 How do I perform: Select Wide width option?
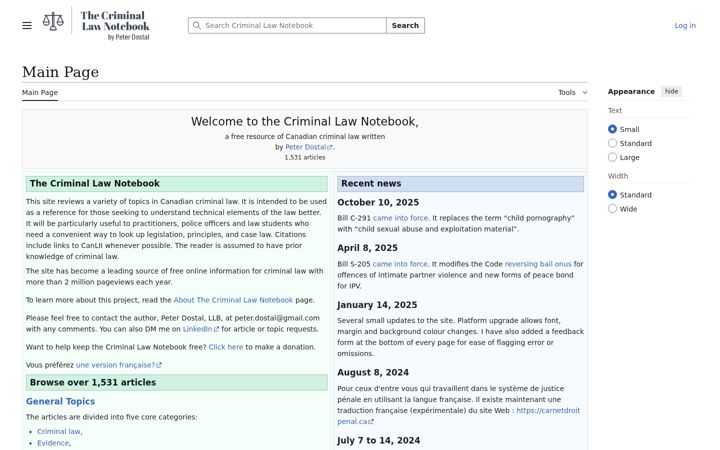click(x=612, y=209)
